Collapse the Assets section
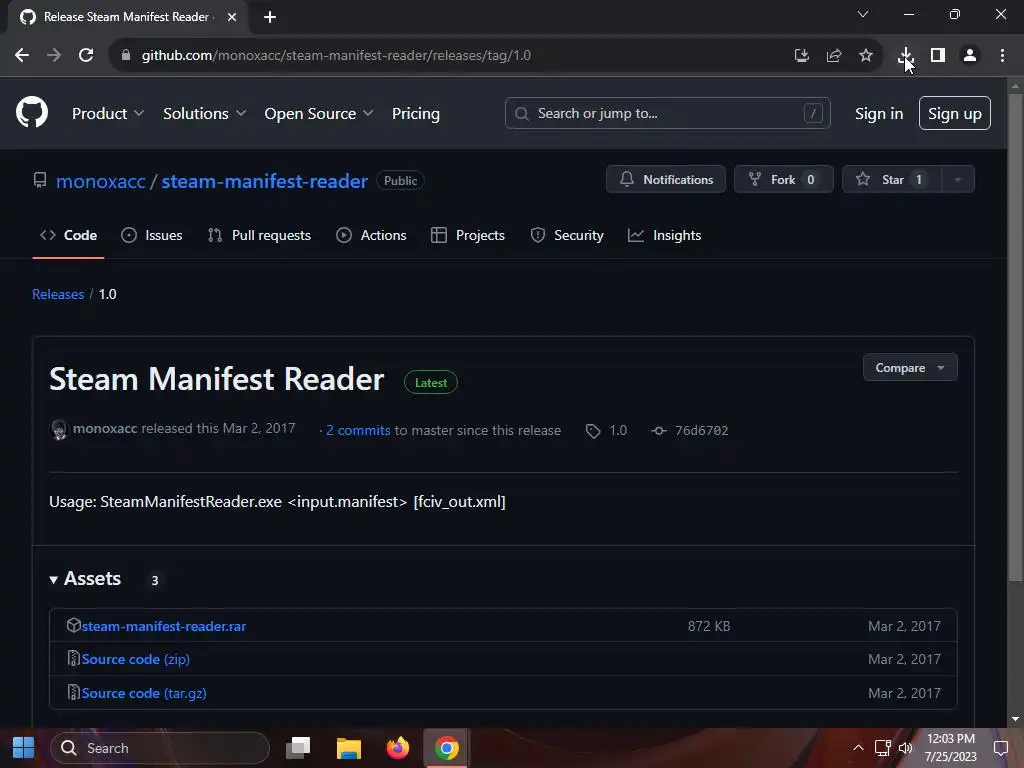 (x=86, y=579)
